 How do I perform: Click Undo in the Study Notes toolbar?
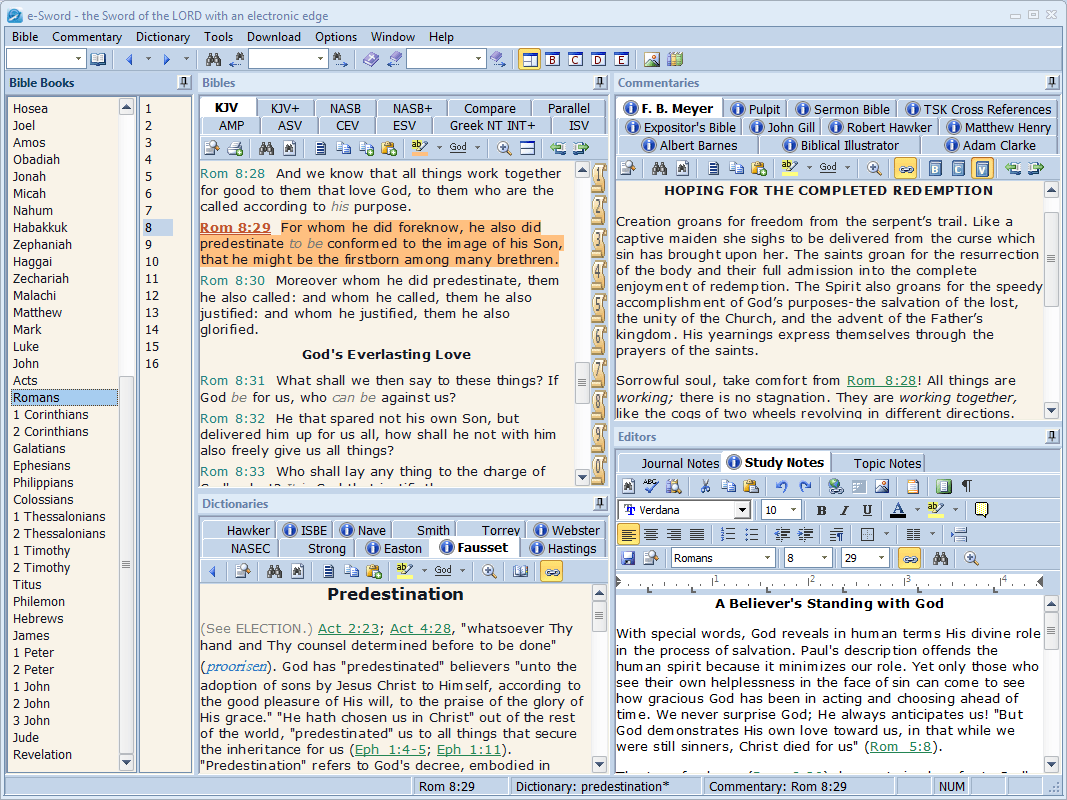point(782,486)
